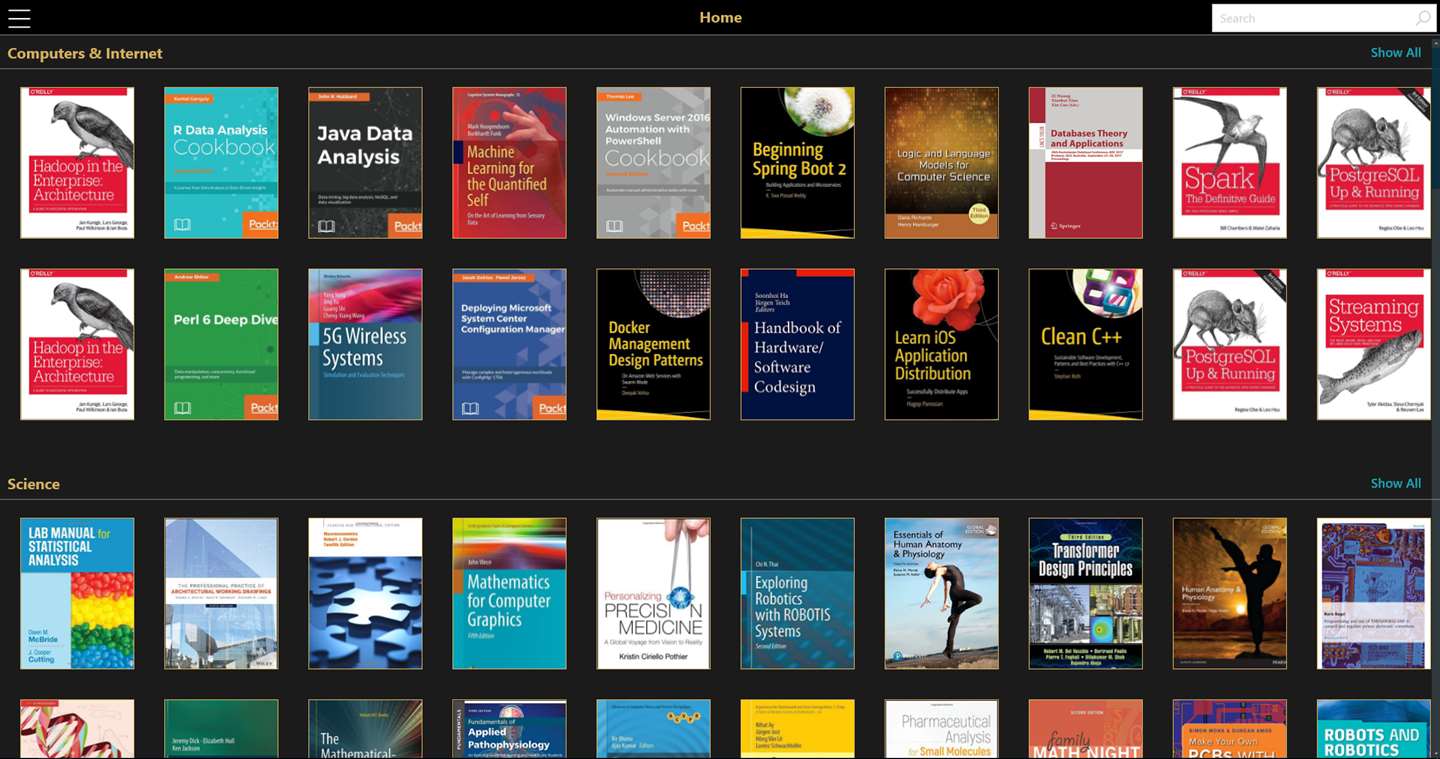Click the Home page title
Image resolution: width=1440 pixels, height=759 pixels.
720,17
